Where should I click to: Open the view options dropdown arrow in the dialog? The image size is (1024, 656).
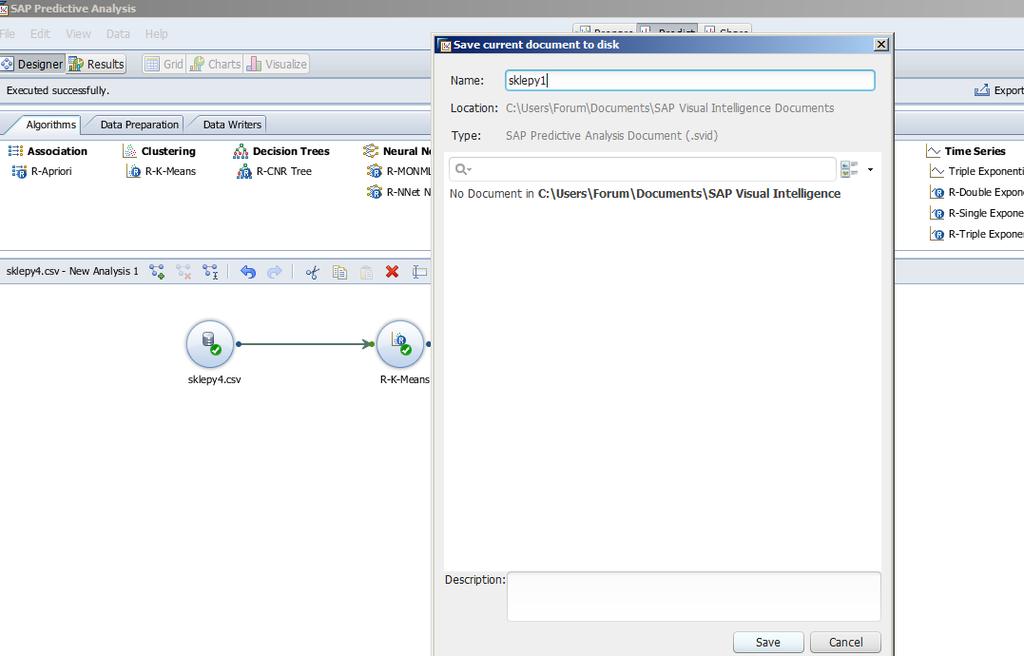[870, 169]
